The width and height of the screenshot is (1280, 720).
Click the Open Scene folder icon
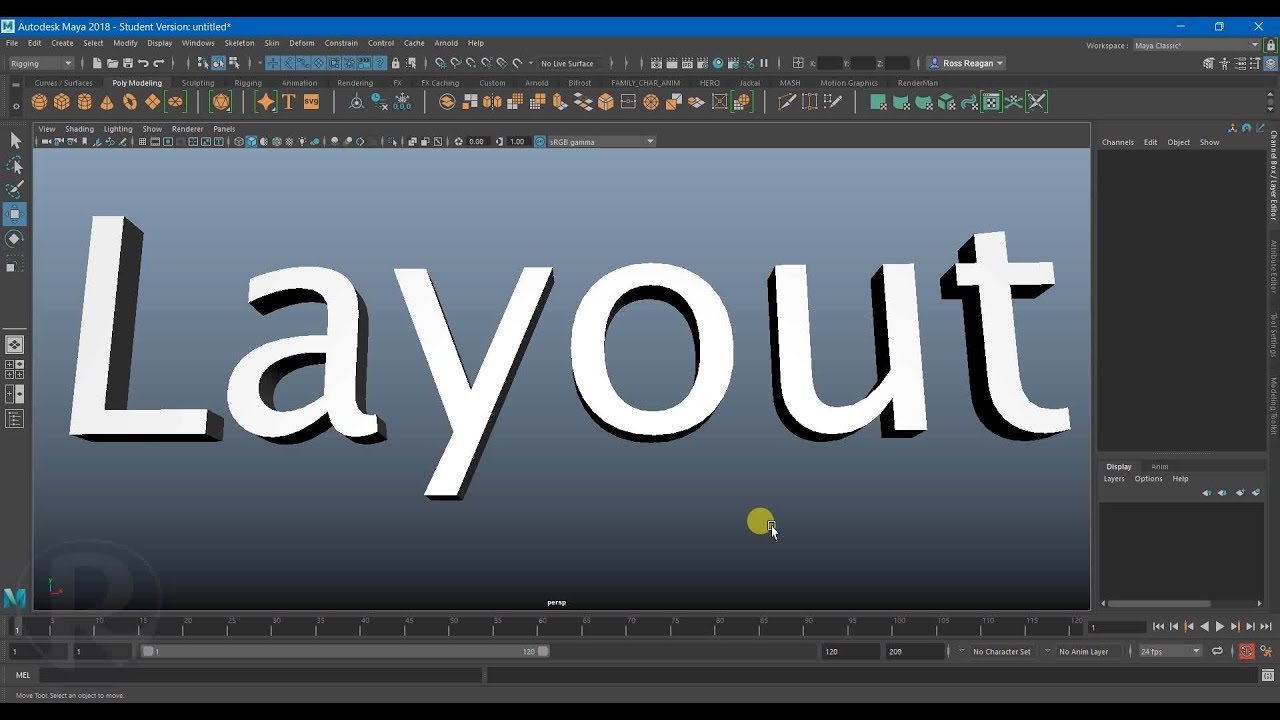(112, 63)
